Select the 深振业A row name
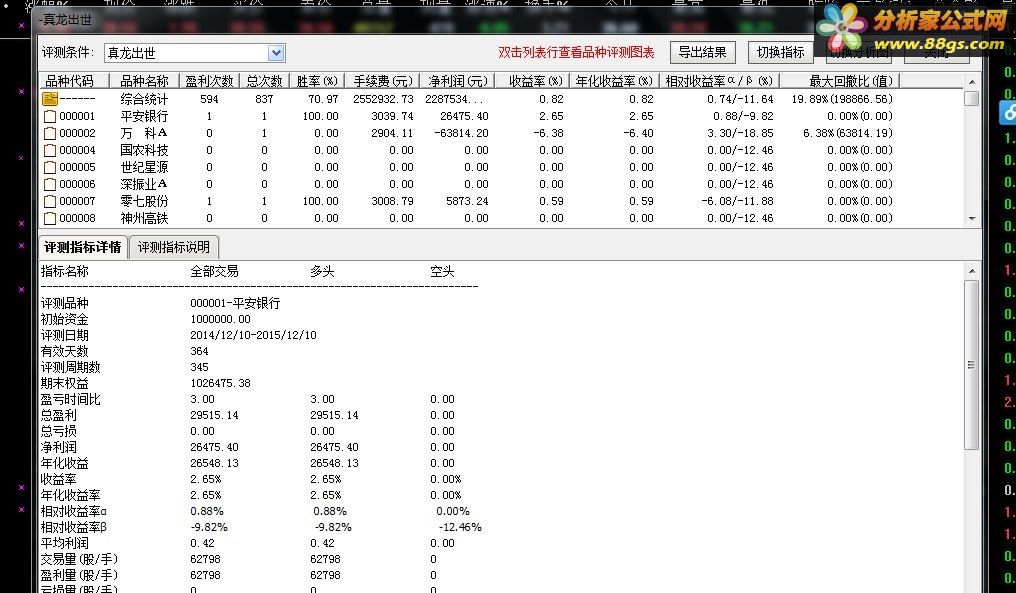Viewport: 1016px width, 593px height. click(144, 184)
